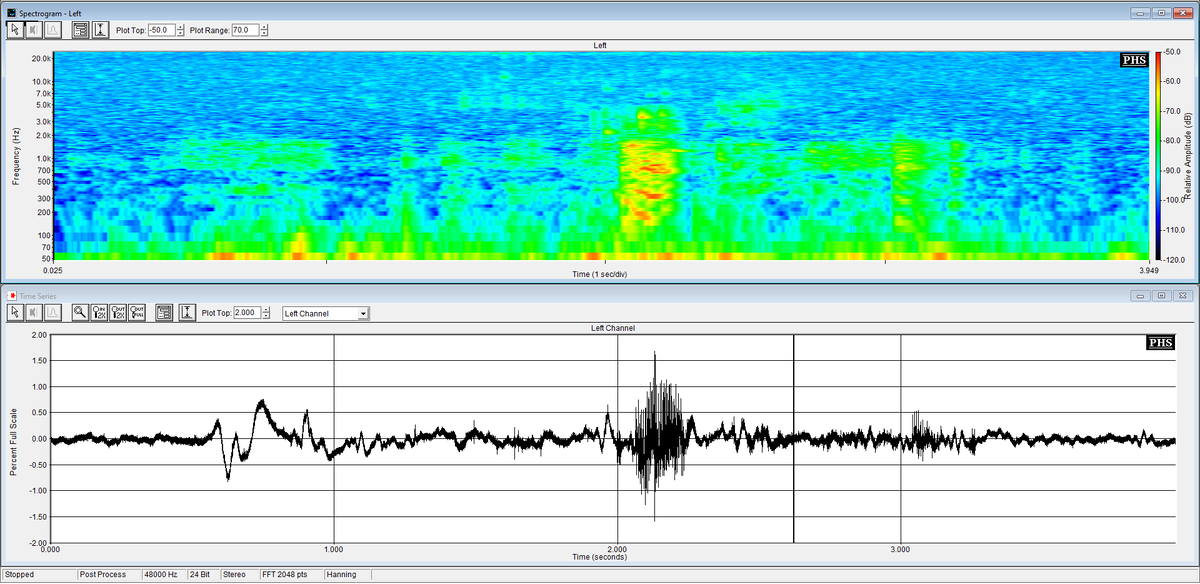The width and height of the screenshot is (1200, 584).
Task: Click the Spectrogram Plot Top field showing -50.0
Action: coord(161,30)
